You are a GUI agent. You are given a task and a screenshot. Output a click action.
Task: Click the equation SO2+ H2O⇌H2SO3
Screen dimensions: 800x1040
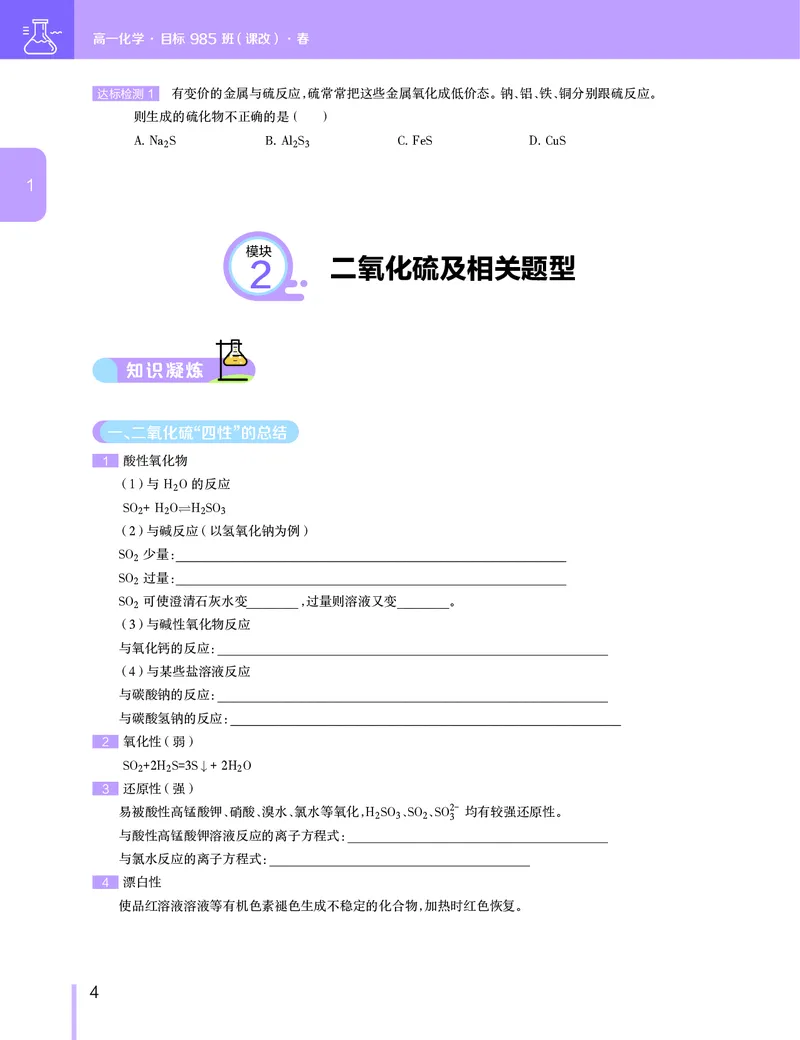tap(174, 508)
